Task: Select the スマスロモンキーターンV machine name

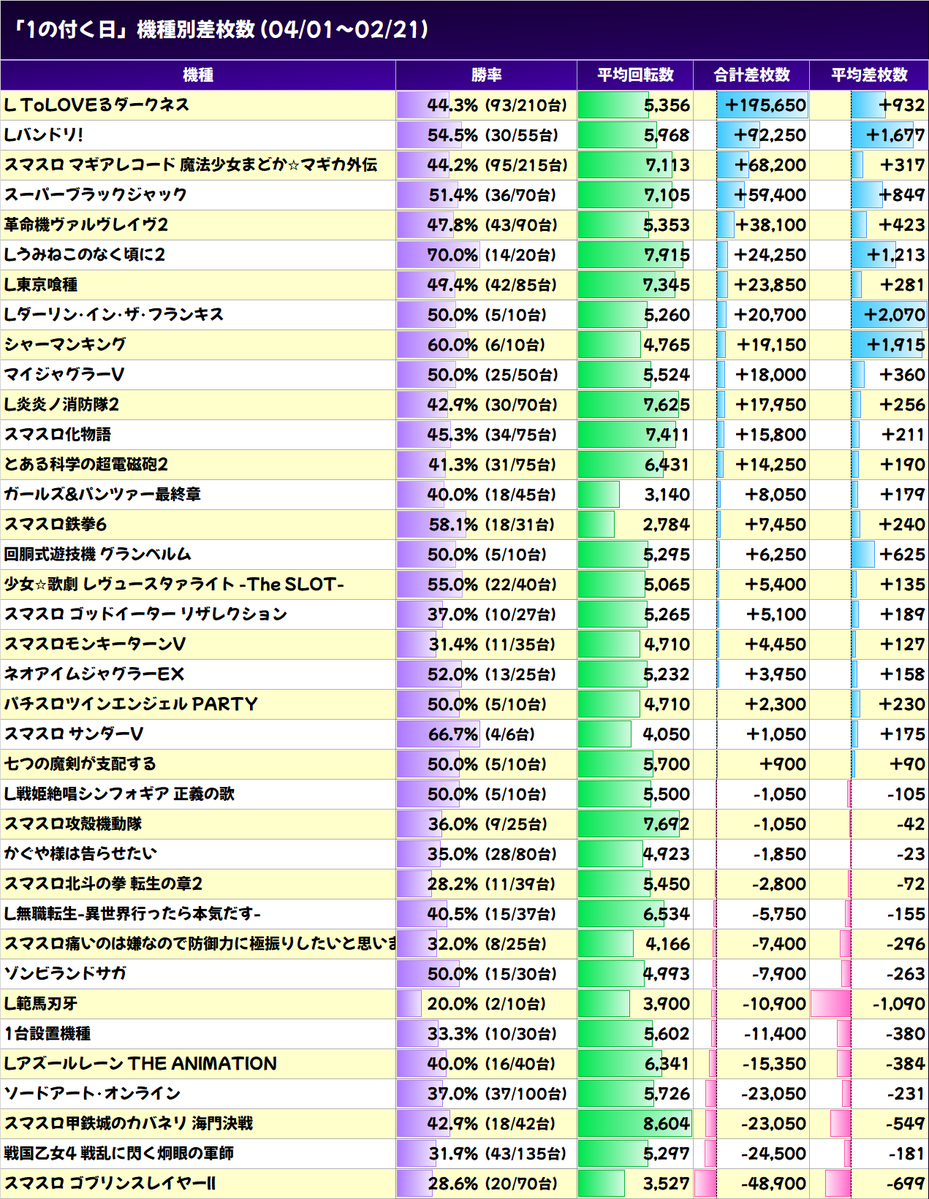Action: [95, 644]
